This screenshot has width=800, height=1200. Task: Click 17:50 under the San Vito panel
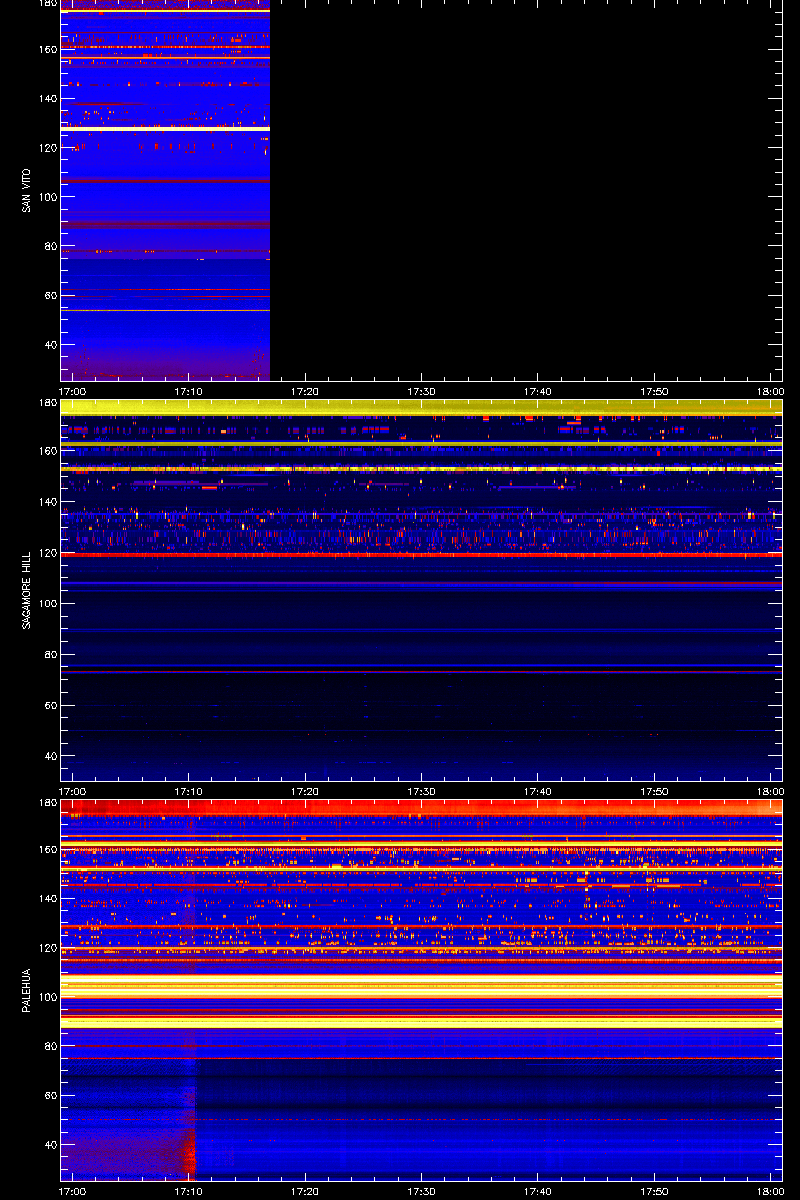coord(655,392)
